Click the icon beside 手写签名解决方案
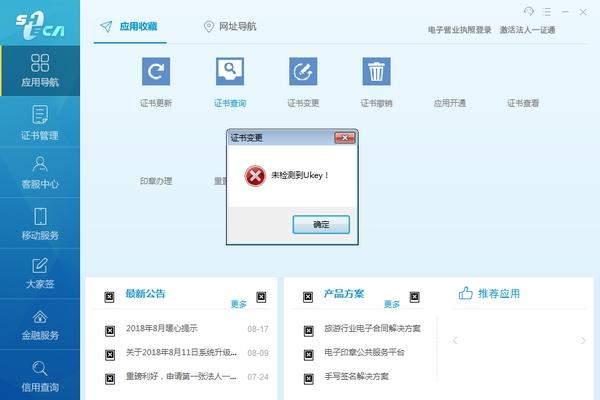Image resolution: width=600 pixels, height=400 pixels. click(309, 379)
